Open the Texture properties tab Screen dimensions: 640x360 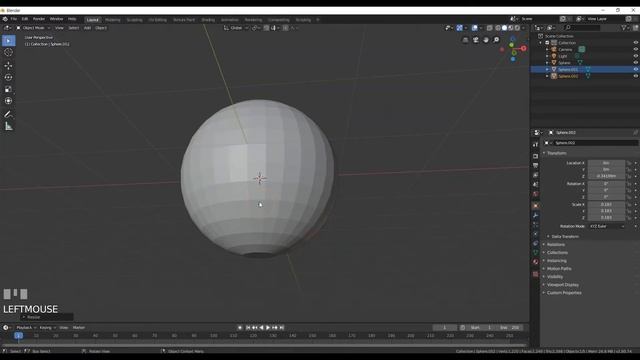click(536, 274)
